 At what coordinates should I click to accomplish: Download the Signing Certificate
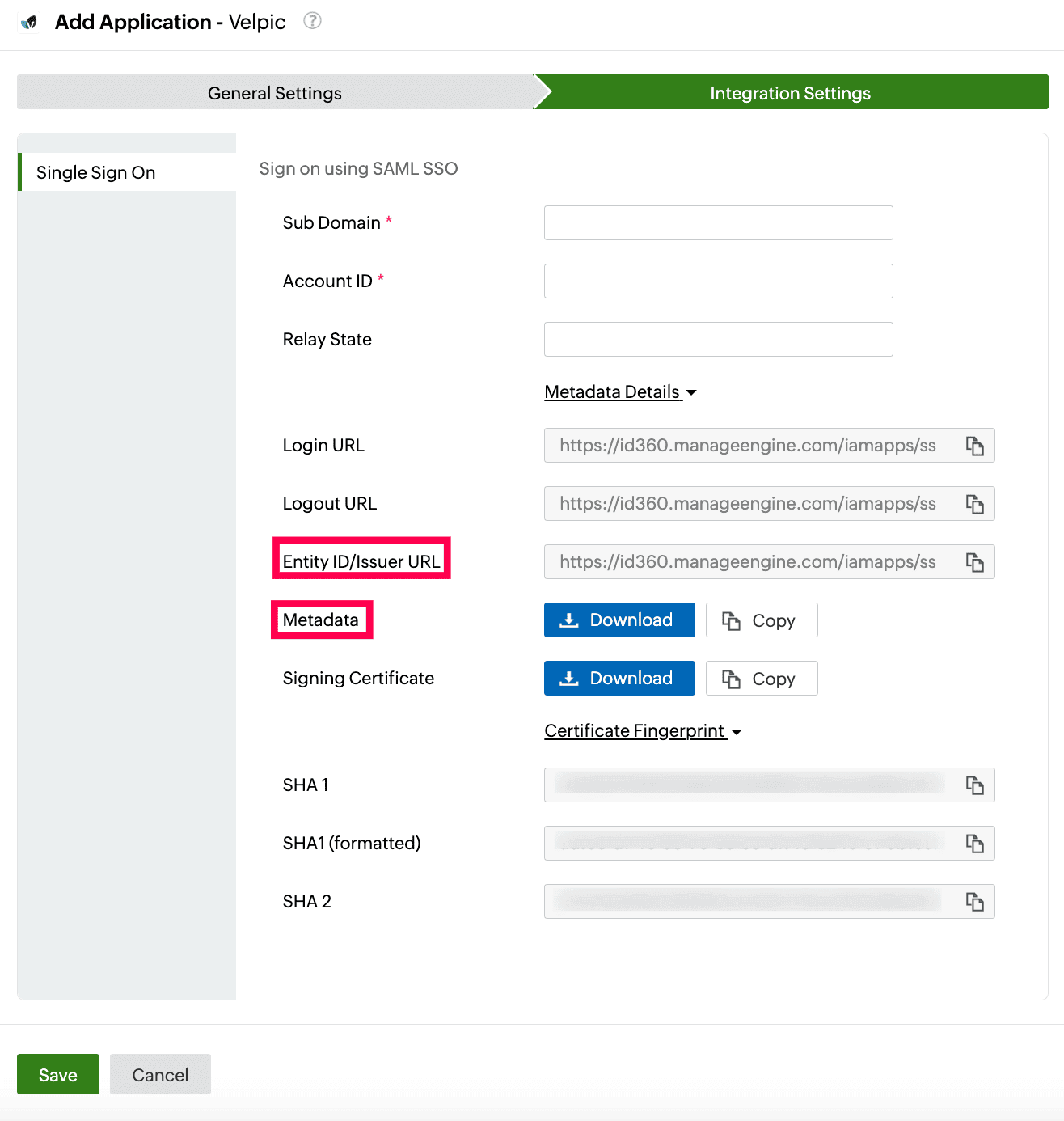click(619, 678)
